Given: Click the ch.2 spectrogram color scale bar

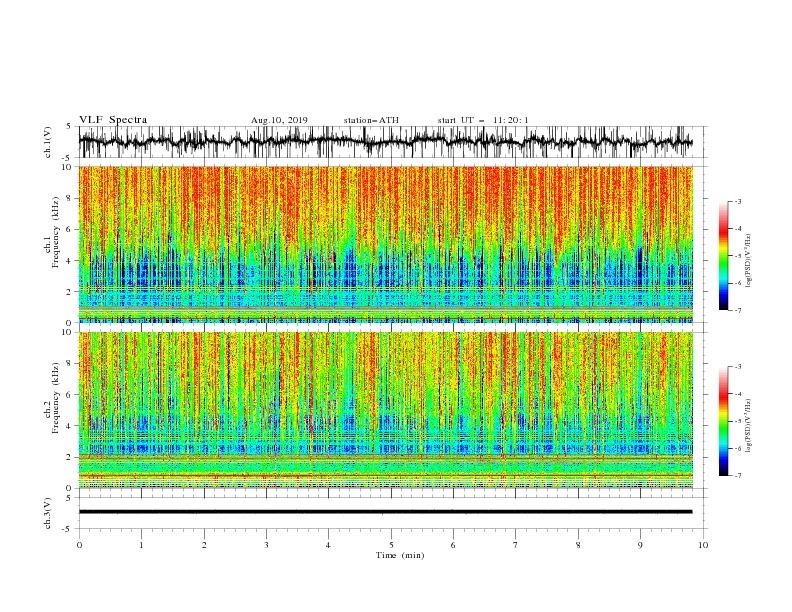Looking at the screenshot, I should coord(724,421).
